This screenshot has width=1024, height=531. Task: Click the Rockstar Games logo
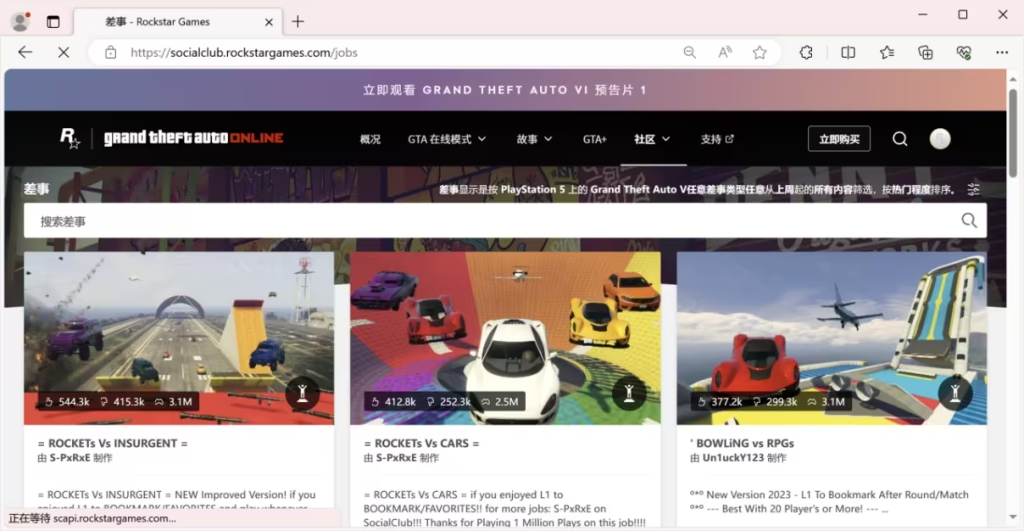coord(70,138)
